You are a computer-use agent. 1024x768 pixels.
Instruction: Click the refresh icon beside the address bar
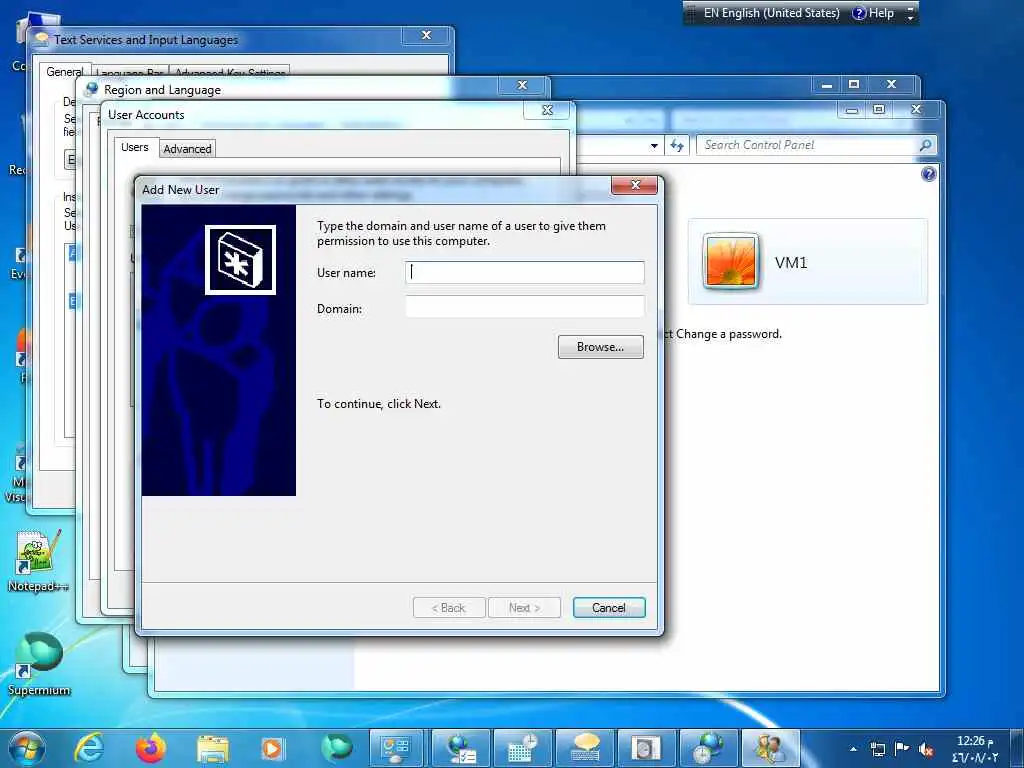click(677, 146)
